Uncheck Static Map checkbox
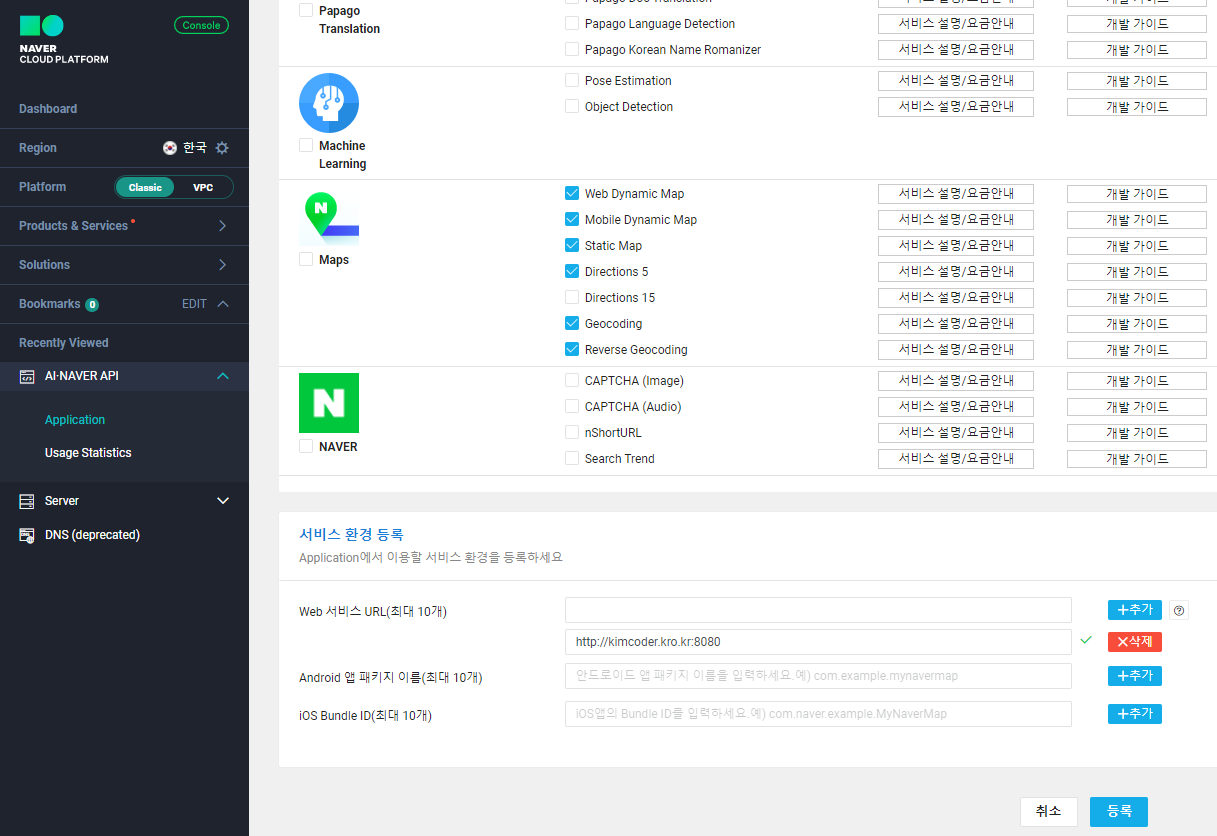 pos(572,246)
